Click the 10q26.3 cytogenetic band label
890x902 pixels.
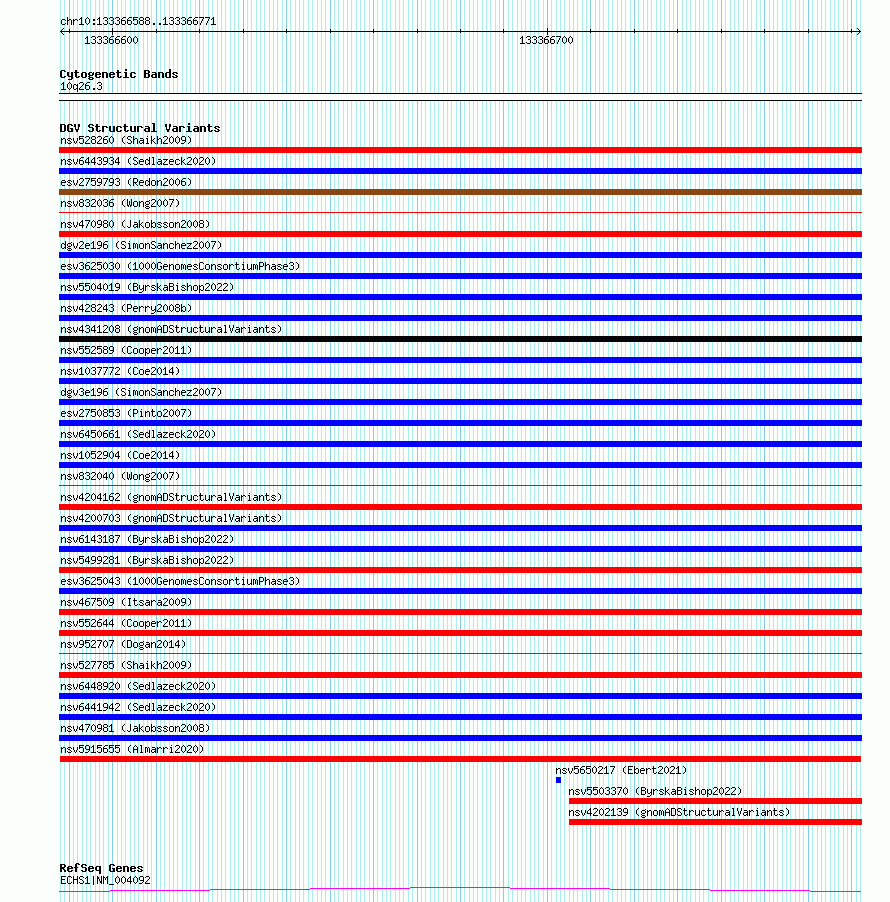tap(81, 86)
